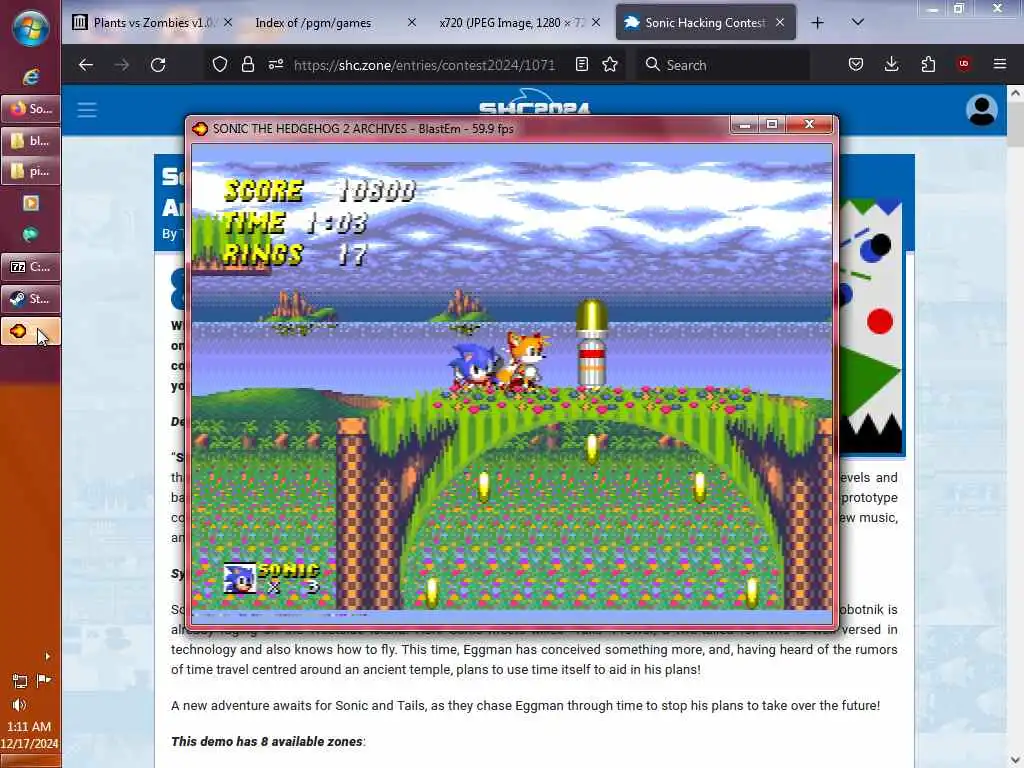The image size is (1024, 768).
Task: Close the Plants vs Zombies tab
Action: 227,22
